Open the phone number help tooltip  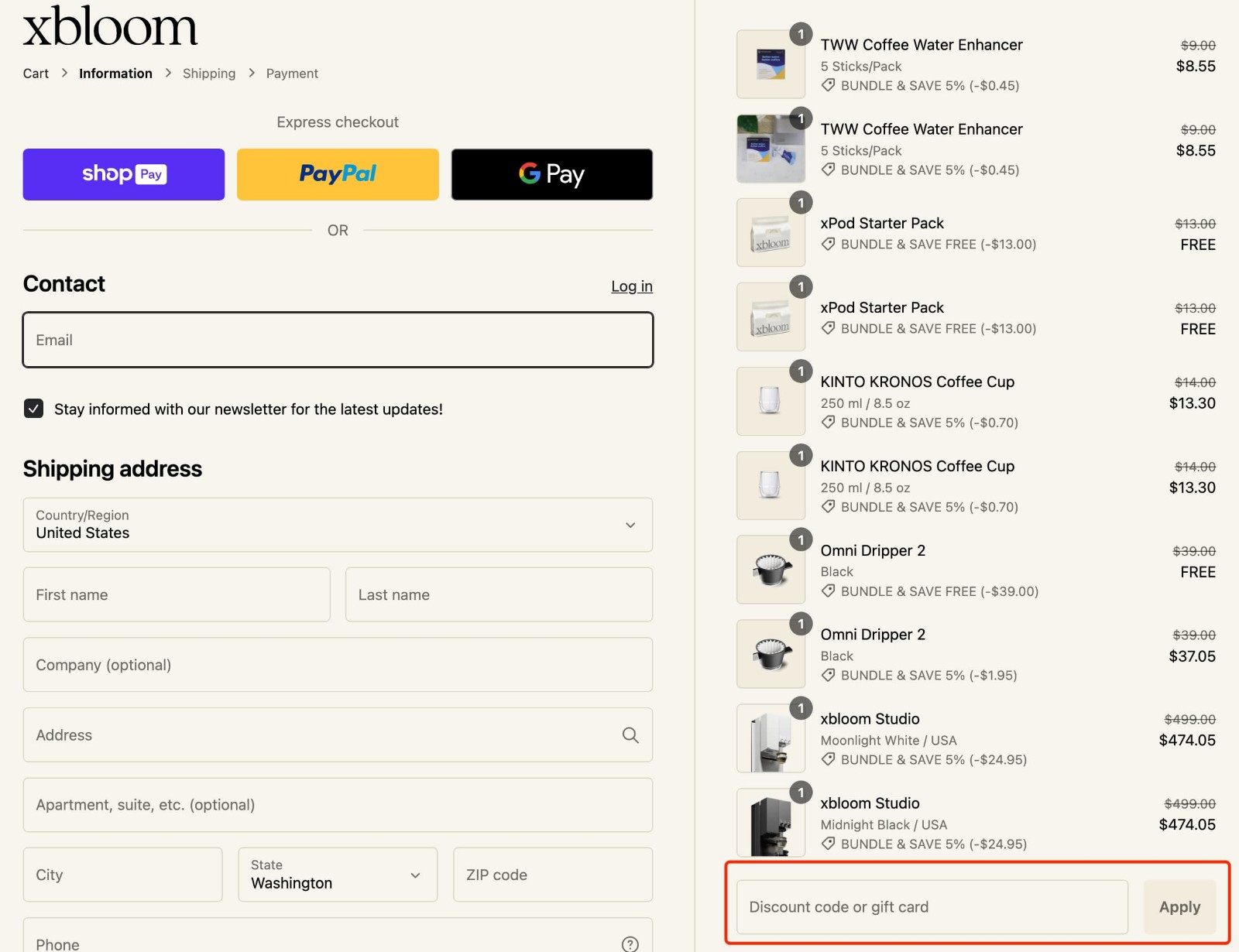[x=630, y=943]
